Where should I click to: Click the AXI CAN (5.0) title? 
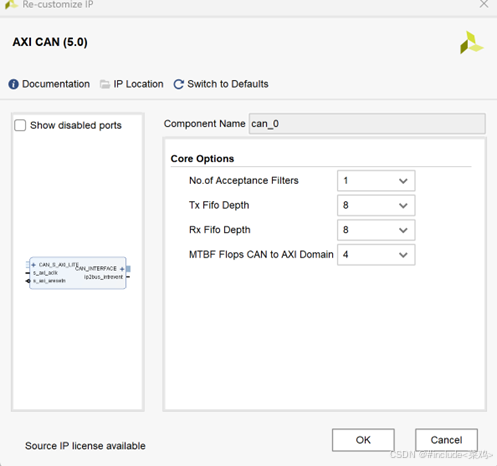(x=50, y=42)
